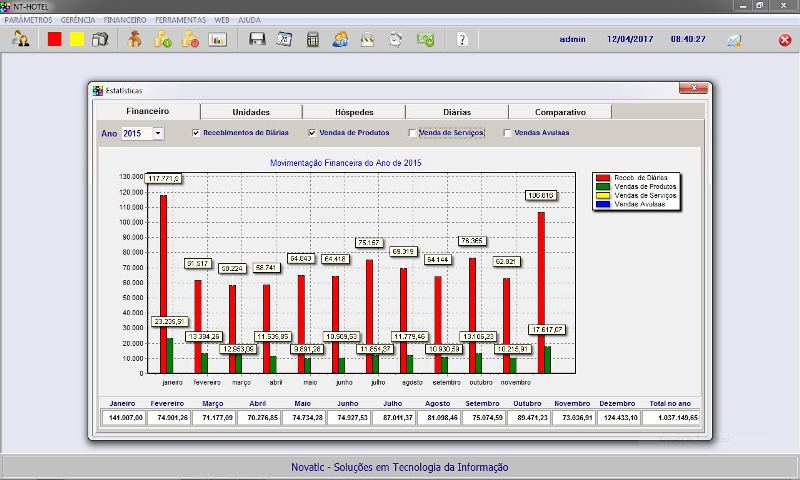The height and width of the screenshot is (480, 800).
Task: Open the question mark help icon
Action: click(461, 40)
